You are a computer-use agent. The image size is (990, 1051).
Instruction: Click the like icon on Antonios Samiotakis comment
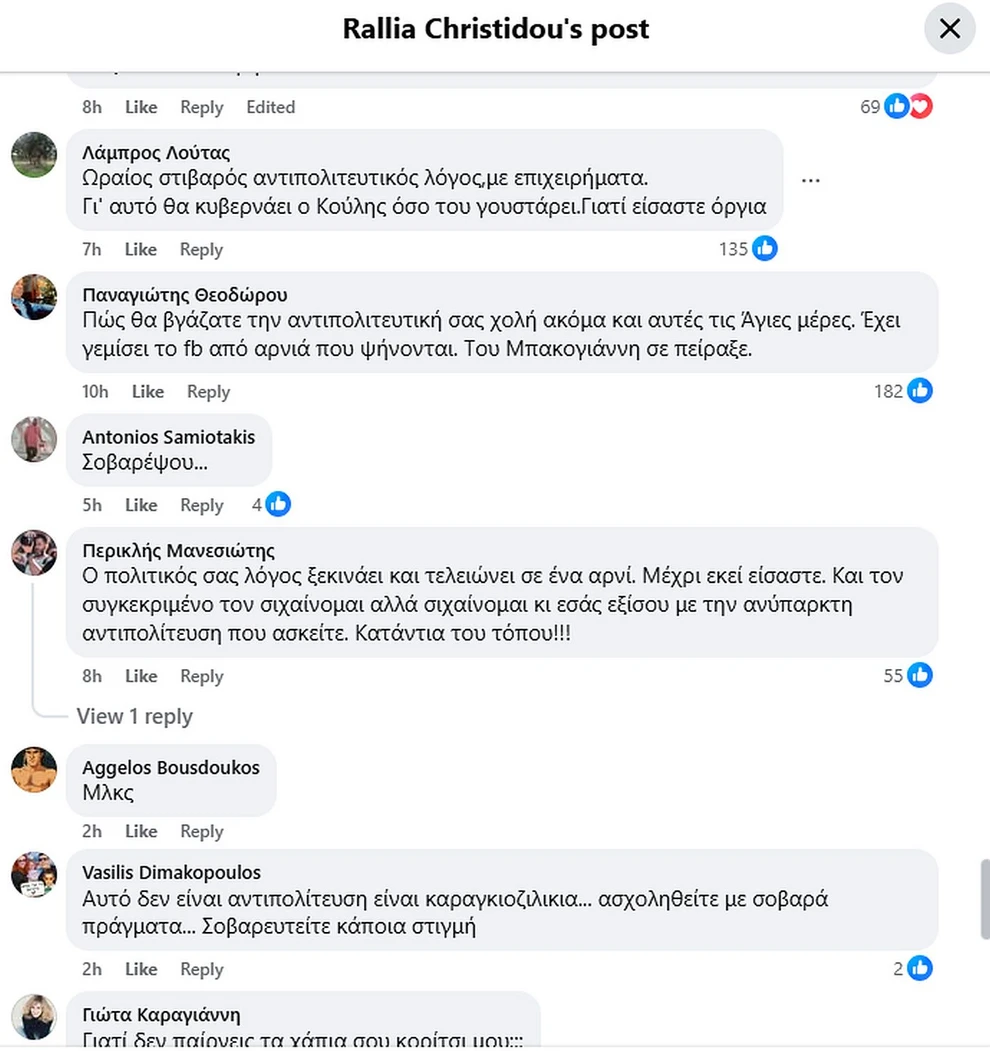(x=278, y=505)
